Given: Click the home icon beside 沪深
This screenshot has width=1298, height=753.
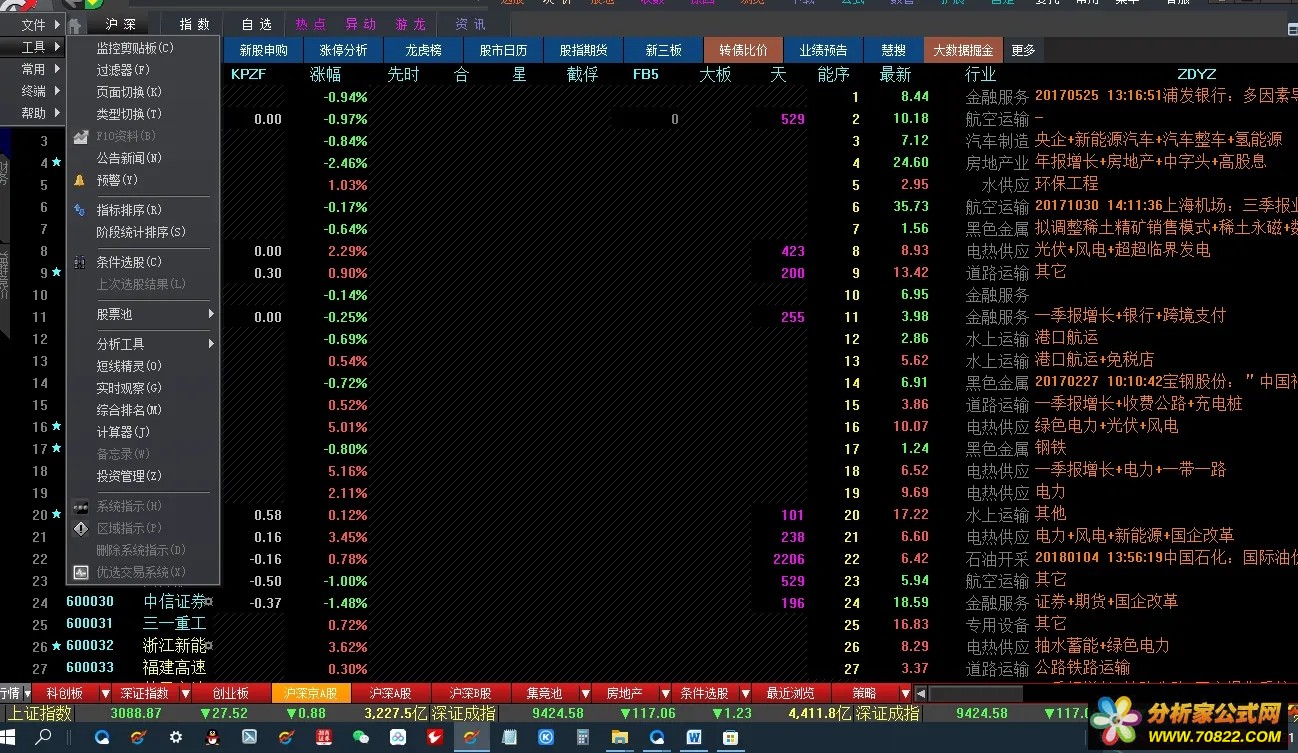Looking at the screenshot, I should (x=75, y=26).
